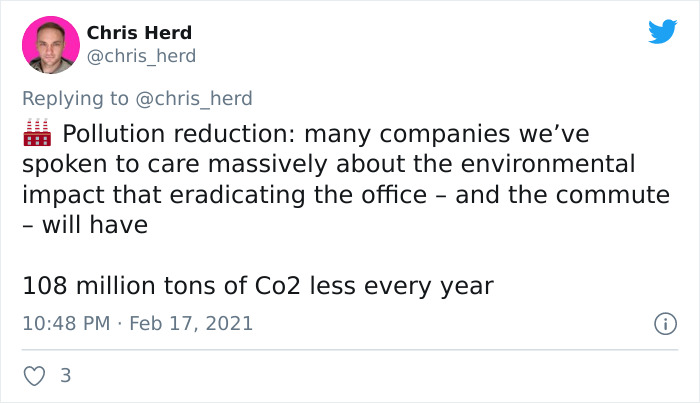Click the @chris_herd handle below the name
This screenshot has width=700, height=403.
coord(141,56)
